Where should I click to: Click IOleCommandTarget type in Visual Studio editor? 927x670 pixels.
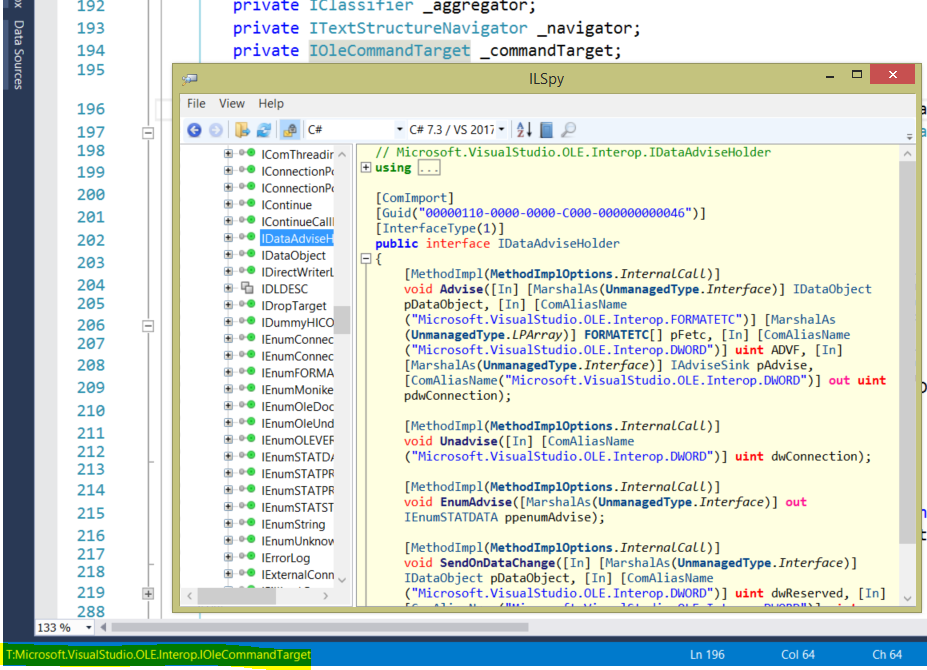(390, 51)
